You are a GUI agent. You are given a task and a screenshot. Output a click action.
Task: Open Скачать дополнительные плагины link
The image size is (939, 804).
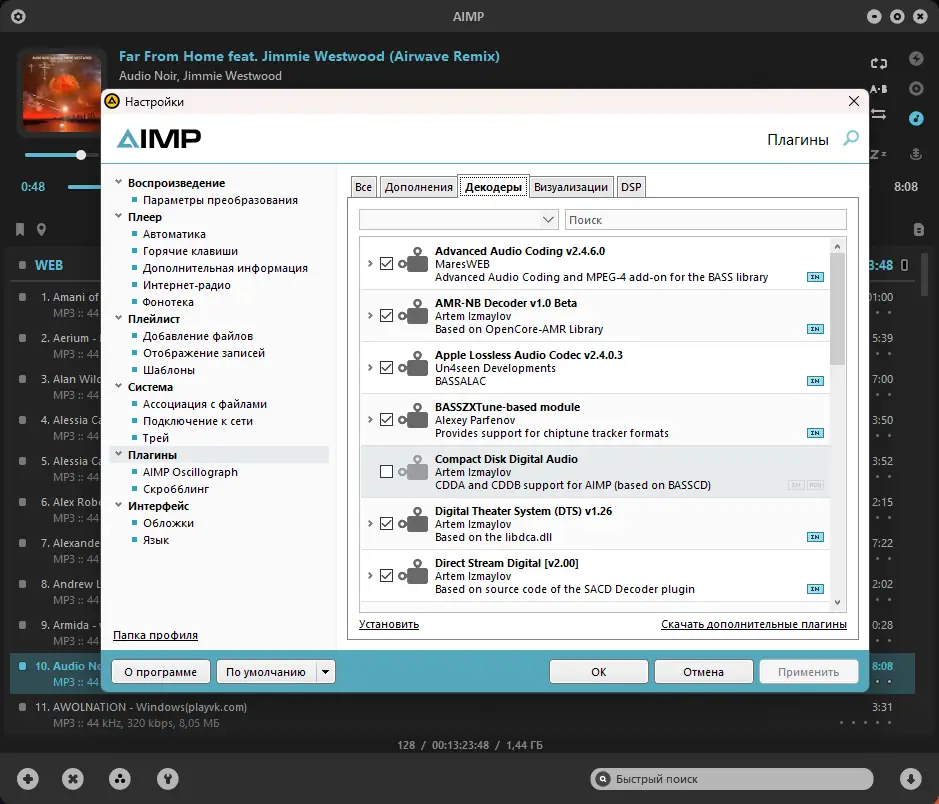[x=754, y=624]
